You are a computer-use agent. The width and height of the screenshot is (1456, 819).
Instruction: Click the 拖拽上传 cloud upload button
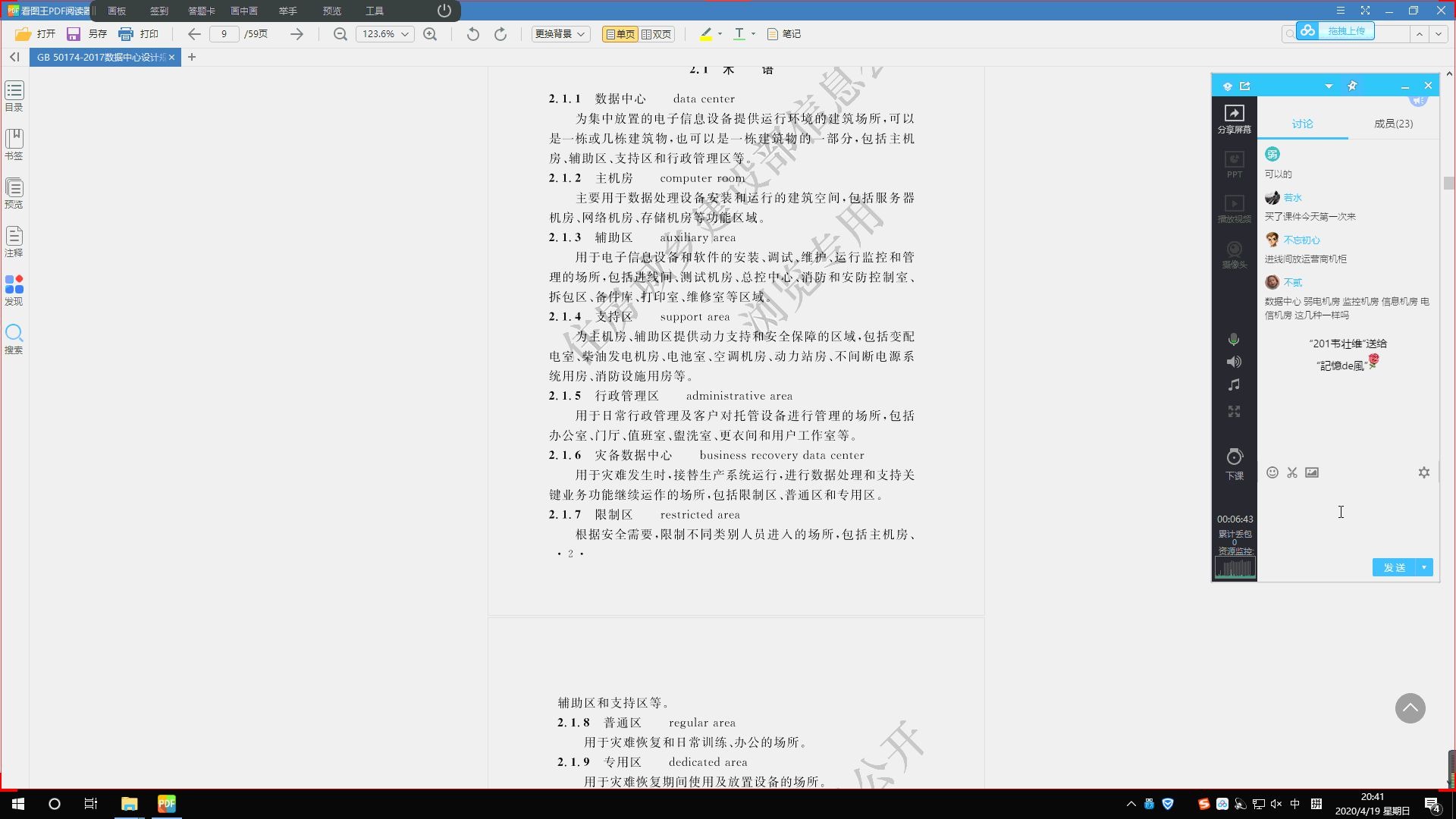point(1335,31)
